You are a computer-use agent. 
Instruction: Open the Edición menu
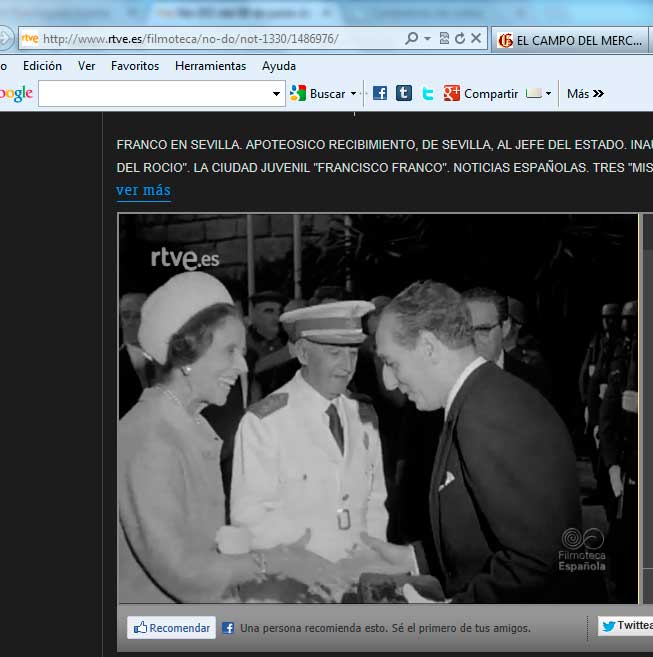click(42, 66)
